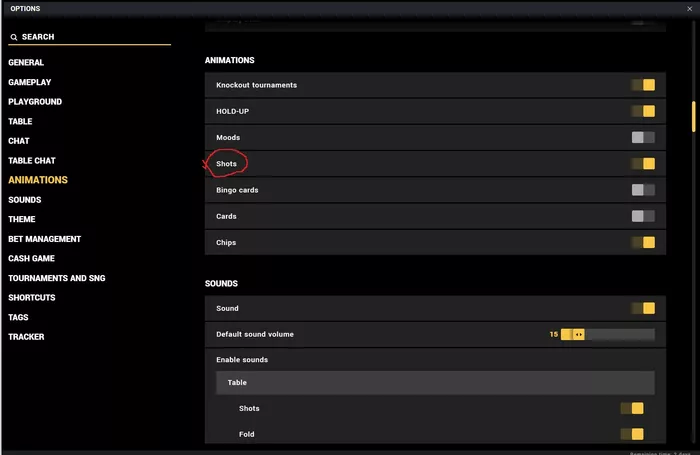The width and height of the screenshot is (700, 455).
Task: Disable Knockout tournaments animation toggle
Action: click(x=643, y=85)
